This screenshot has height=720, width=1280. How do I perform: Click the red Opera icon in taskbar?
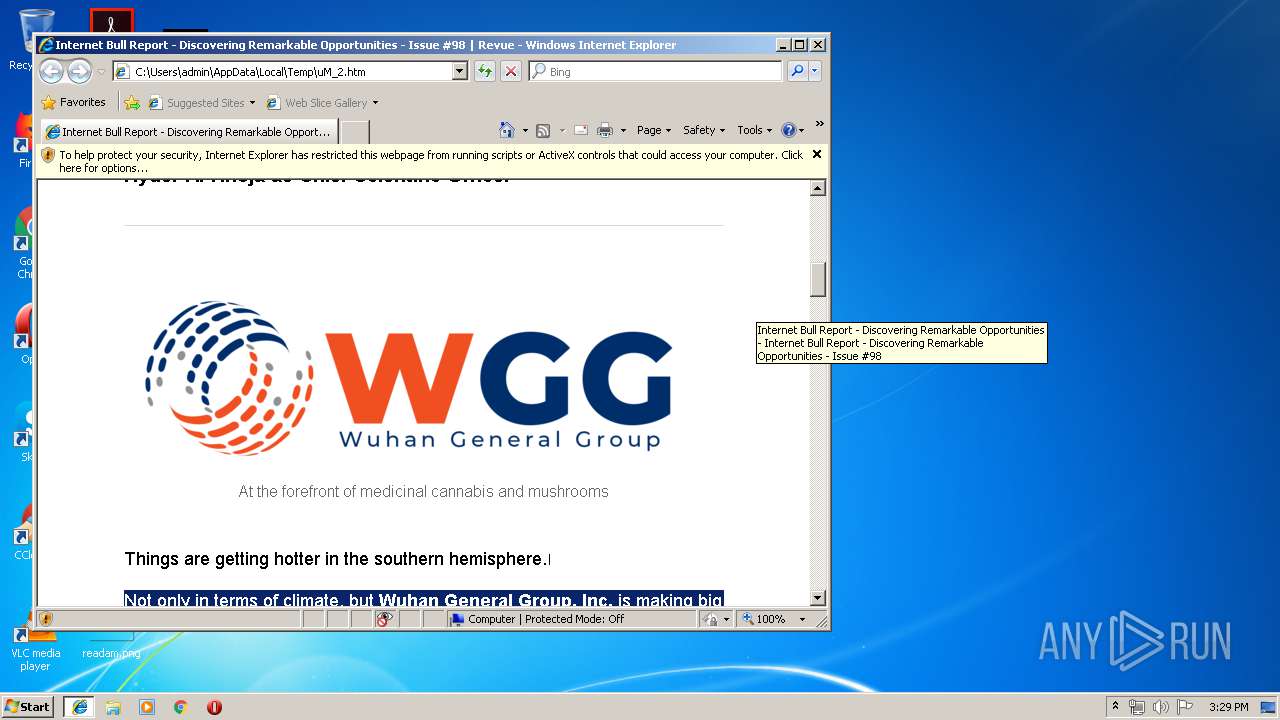(x=214, y=707)
